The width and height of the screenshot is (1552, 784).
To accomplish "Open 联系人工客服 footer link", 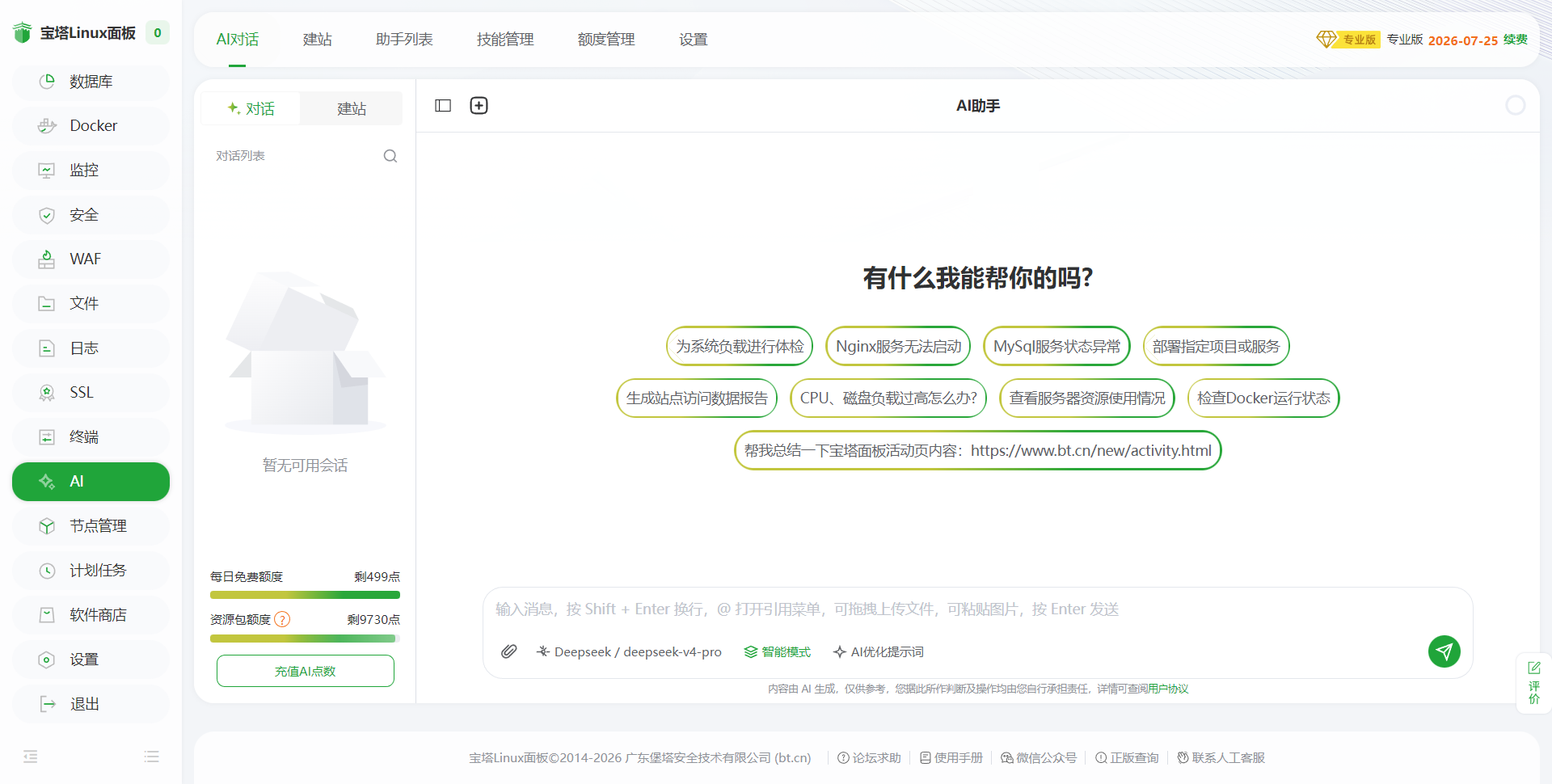I will [1221, 757].
